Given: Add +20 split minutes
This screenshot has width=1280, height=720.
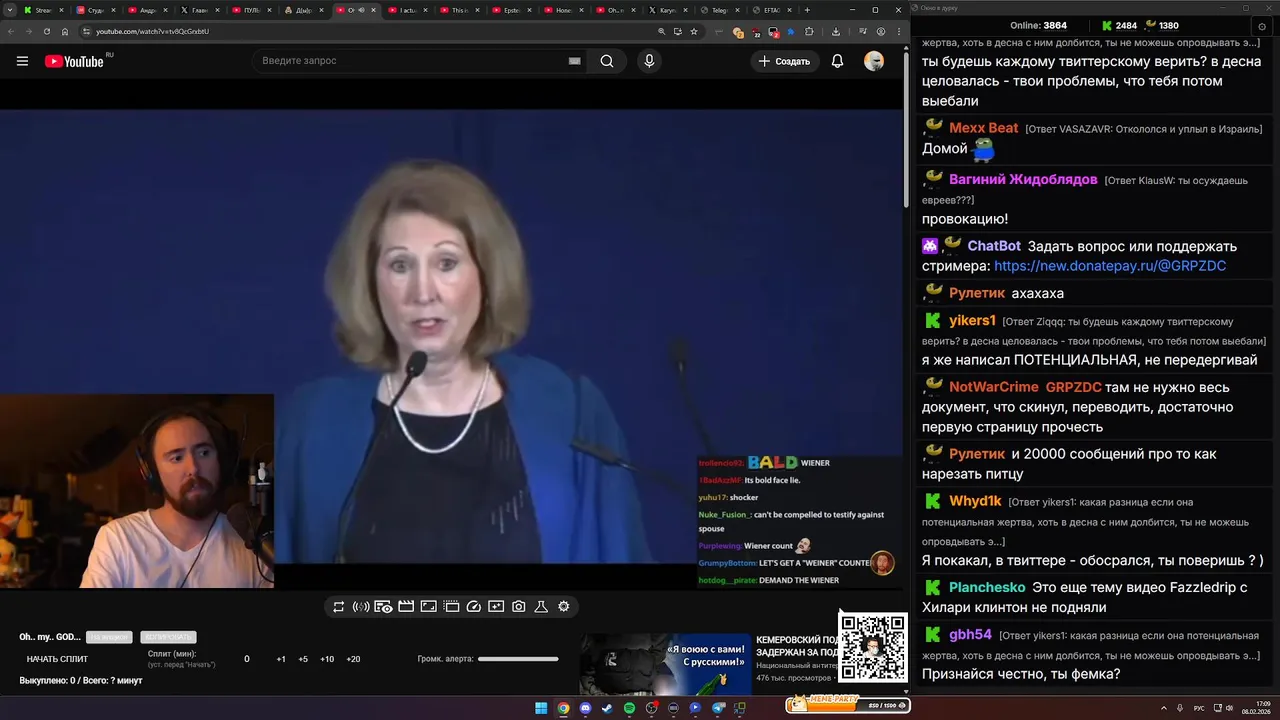Looking at the screenshot, I should (353, 659).
